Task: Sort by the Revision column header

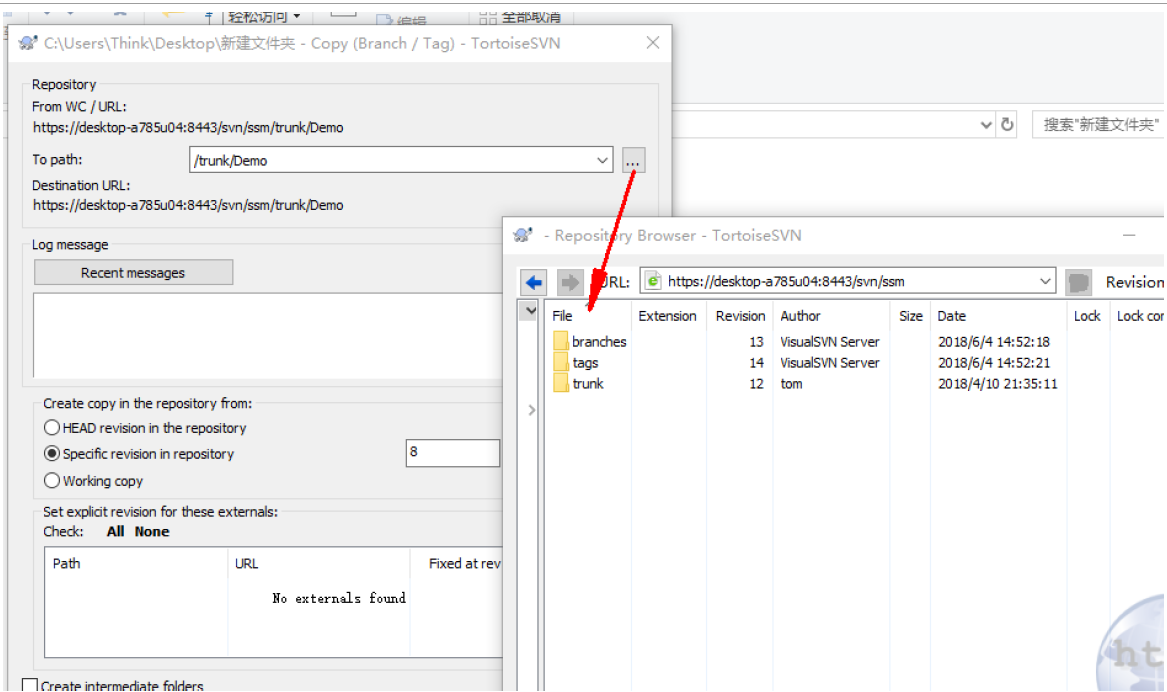Action: pos(741,315)
